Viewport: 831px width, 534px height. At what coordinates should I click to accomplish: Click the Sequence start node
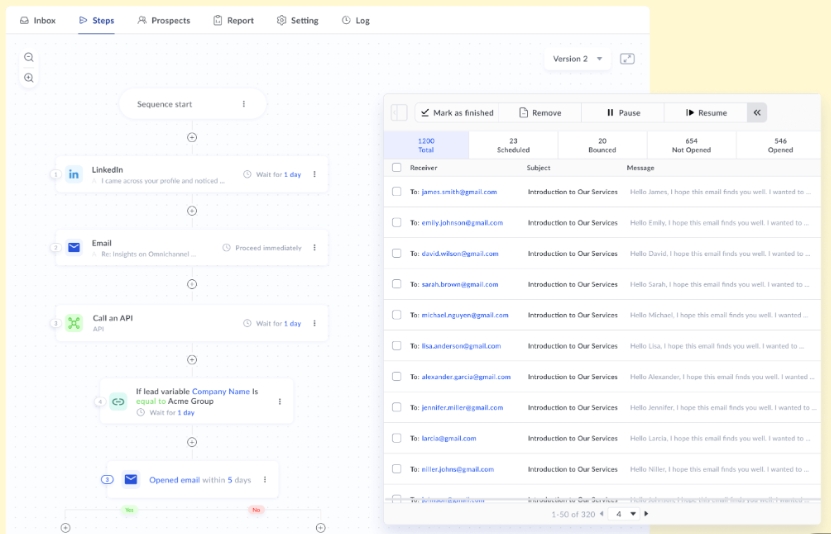pos(192,104)
